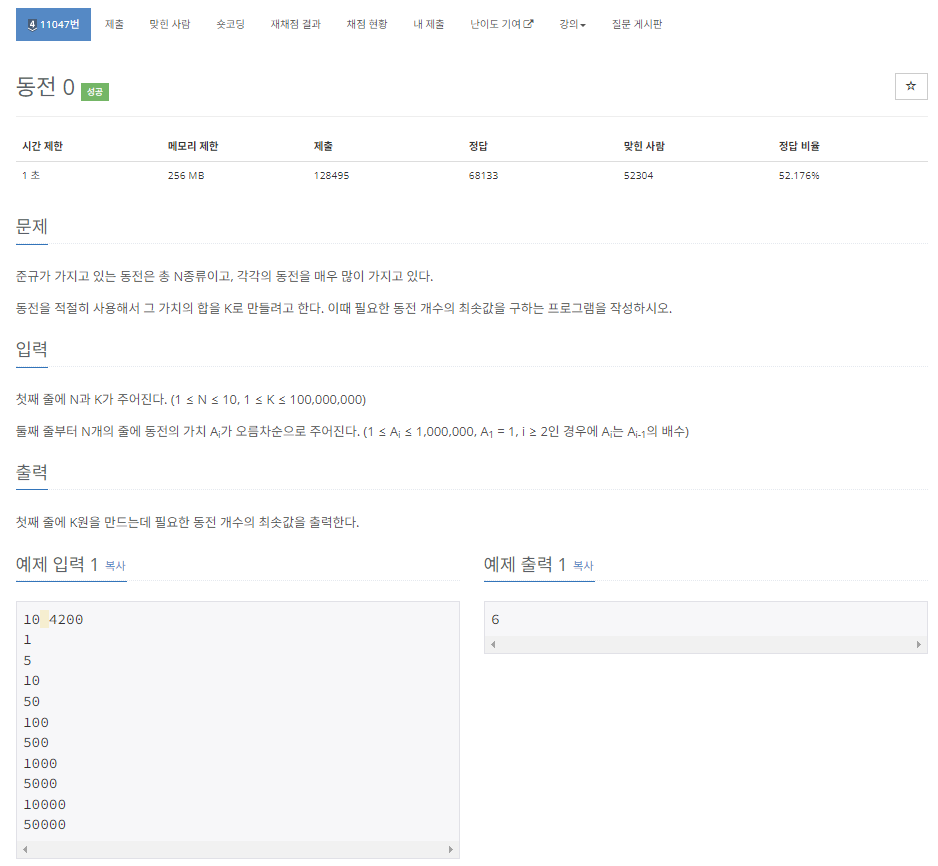Viewport: 938px width, 866px height.
Task: Open the 제출 submit tab
Action: [x=114, y=25]
